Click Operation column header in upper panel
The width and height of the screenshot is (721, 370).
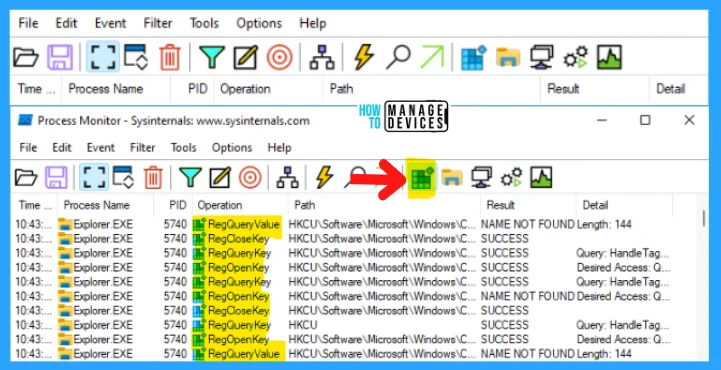coord(268,89)
